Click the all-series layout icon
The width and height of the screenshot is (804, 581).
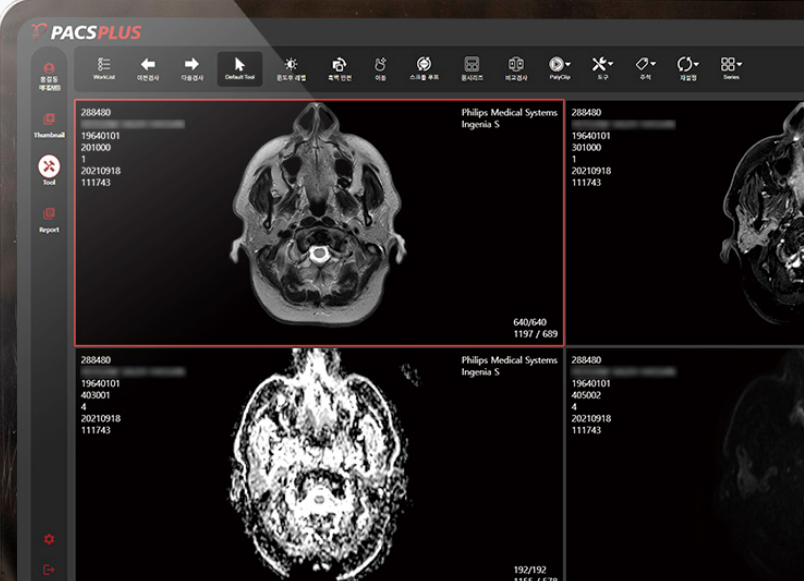(x=471, y=68)
